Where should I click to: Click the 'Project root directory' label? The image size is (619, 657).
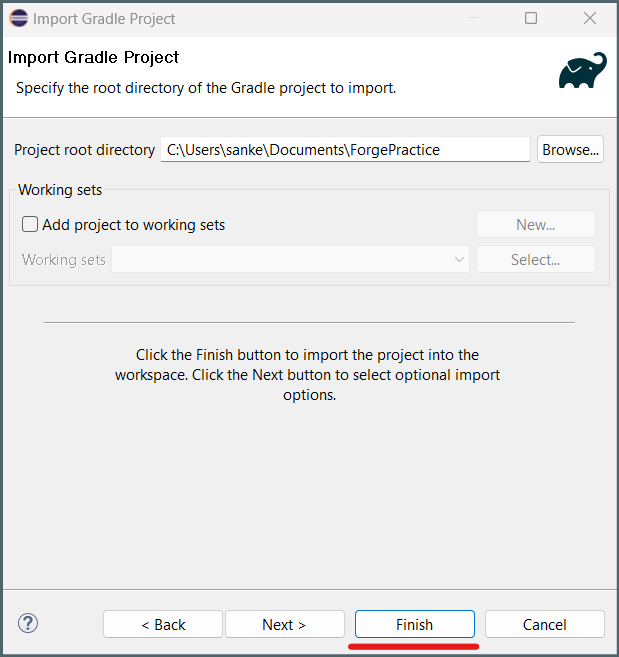pos(84,150)
